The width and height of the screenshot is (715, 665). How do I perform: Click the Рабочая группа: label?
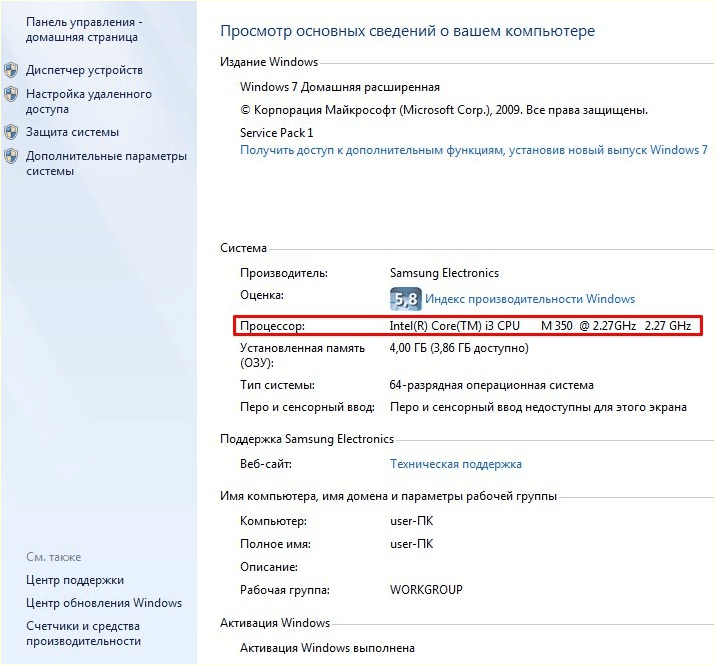point(285,590)
